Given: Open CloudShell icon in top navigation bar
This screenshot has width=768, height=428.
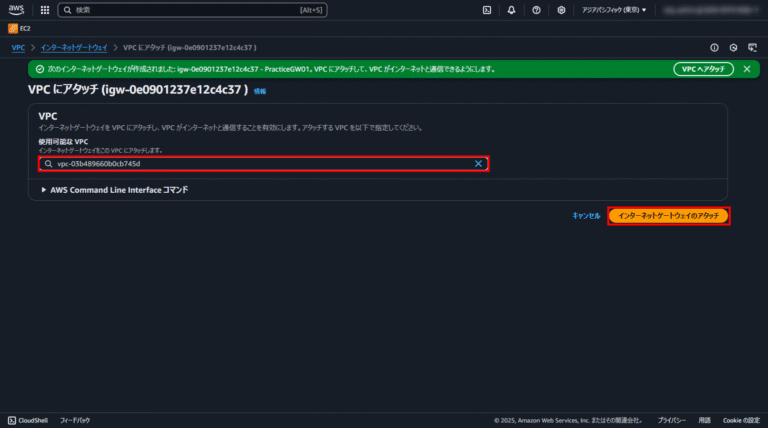Looking at the screenshot, I should [x=486, y=10].
